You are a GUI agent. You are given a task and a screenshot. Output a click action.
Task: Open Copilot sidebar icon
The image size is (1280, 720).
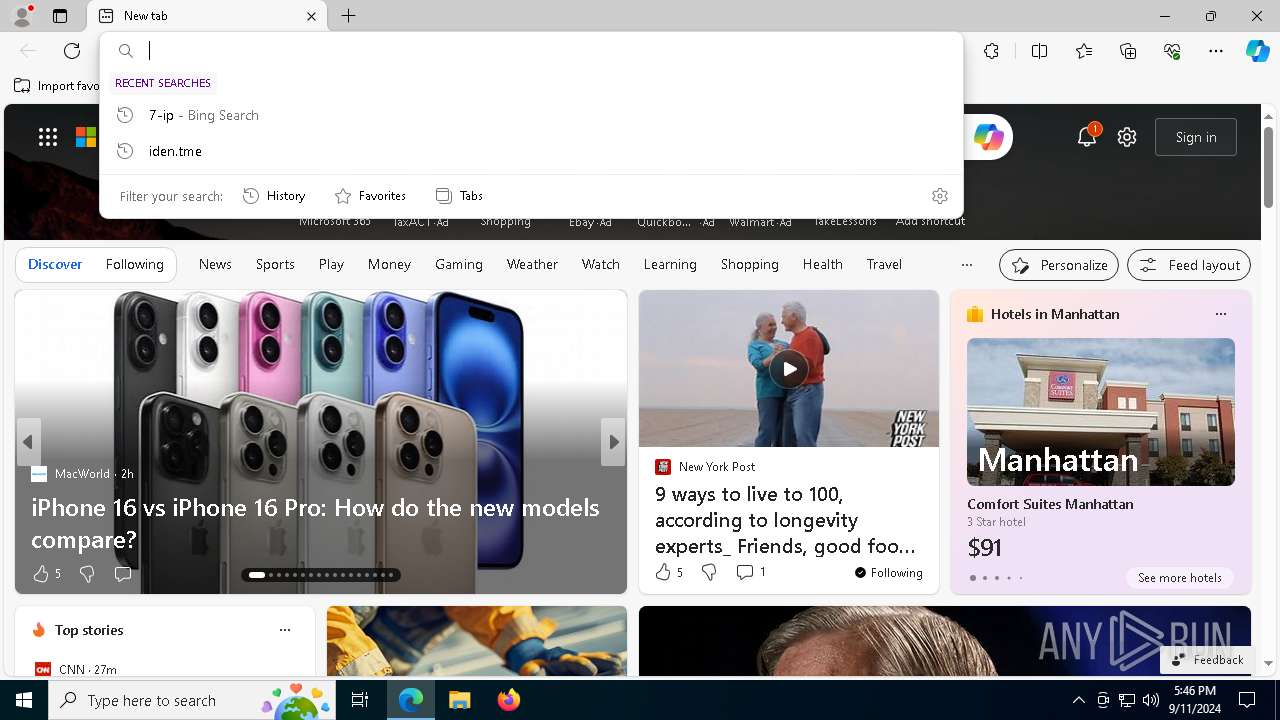pyautogui.click(x=1257, y=51)
